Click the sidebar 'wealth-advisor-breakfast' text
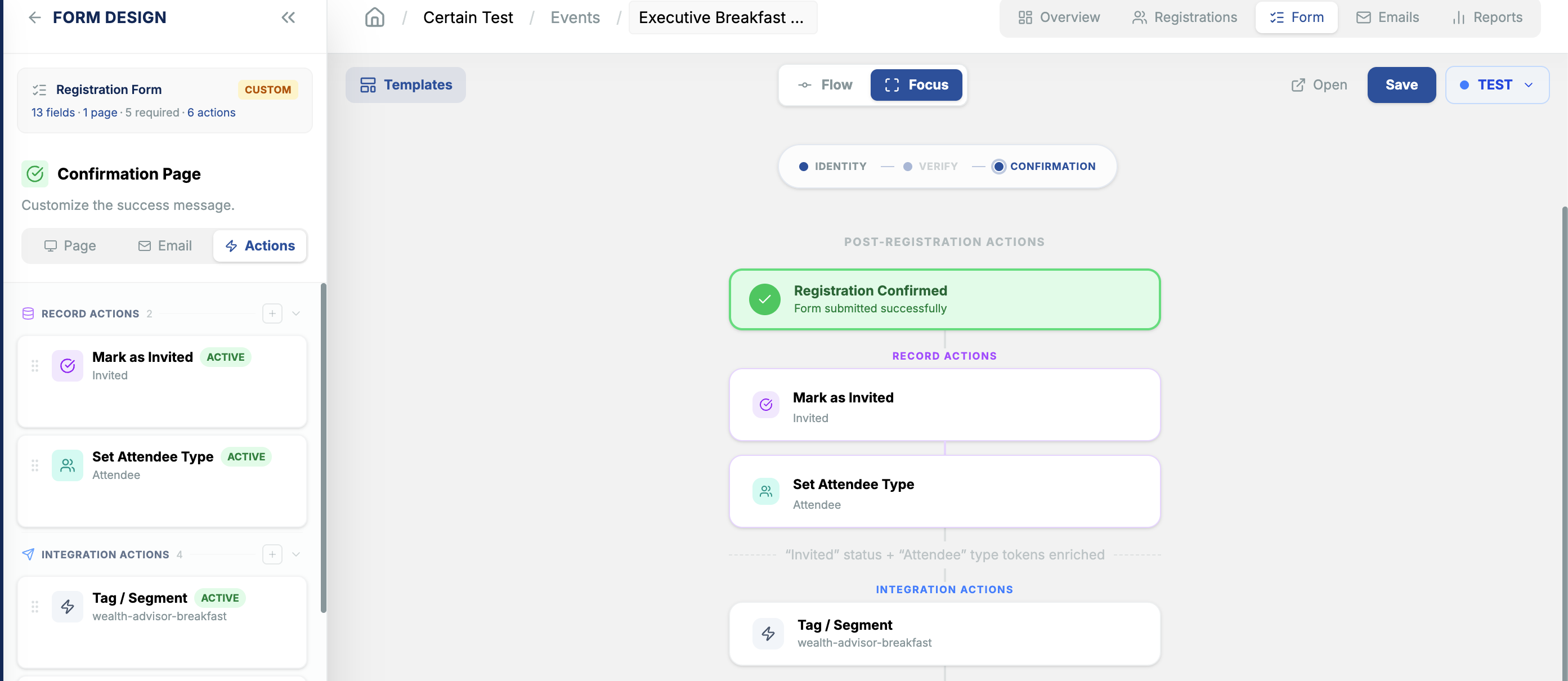This screenshot has height=681, width=1568. [159, 616]
